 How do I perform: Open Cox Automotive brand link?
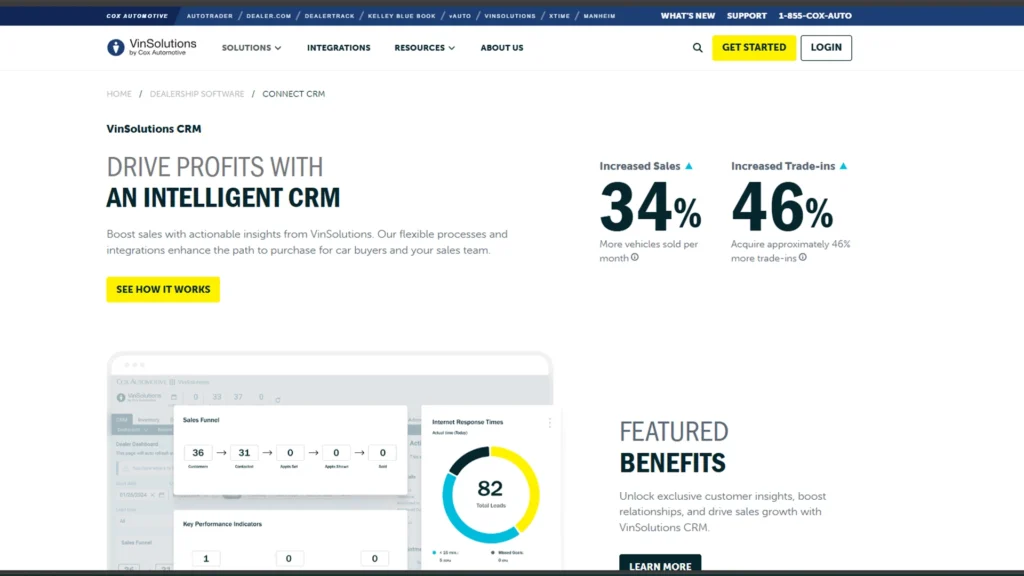pos(137,16)
